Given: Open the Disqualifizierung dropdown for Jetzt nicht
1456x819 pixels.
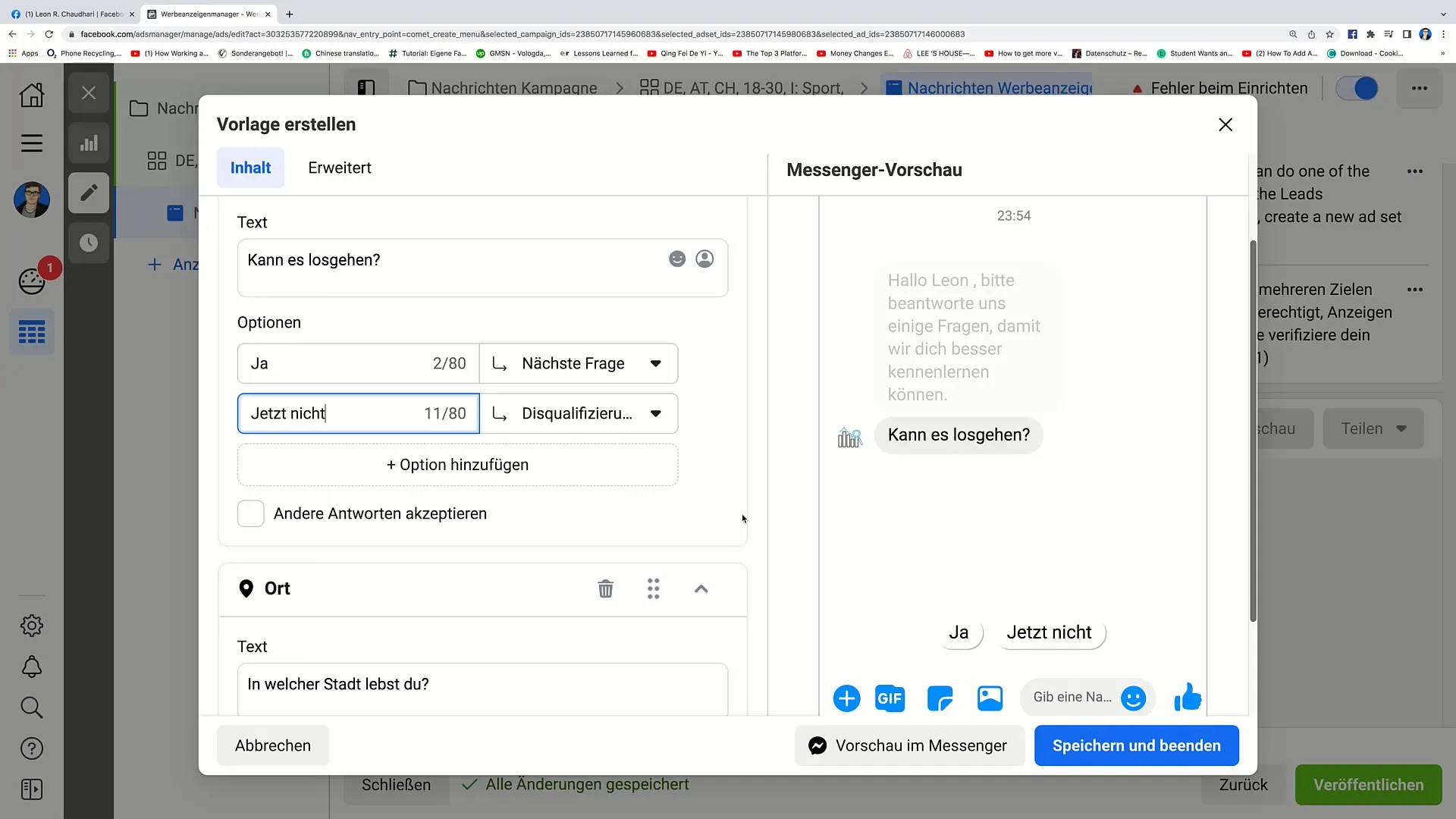Looking at the screenshot, I should pyautogui.click(x=579, y=413).
